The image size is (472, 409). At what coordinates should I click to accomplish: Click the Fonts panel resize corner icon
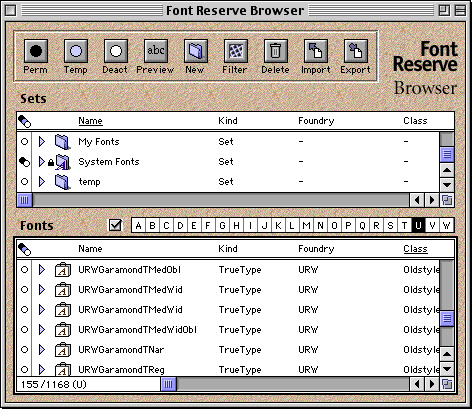pyautogui.click(x=447, y=384)
